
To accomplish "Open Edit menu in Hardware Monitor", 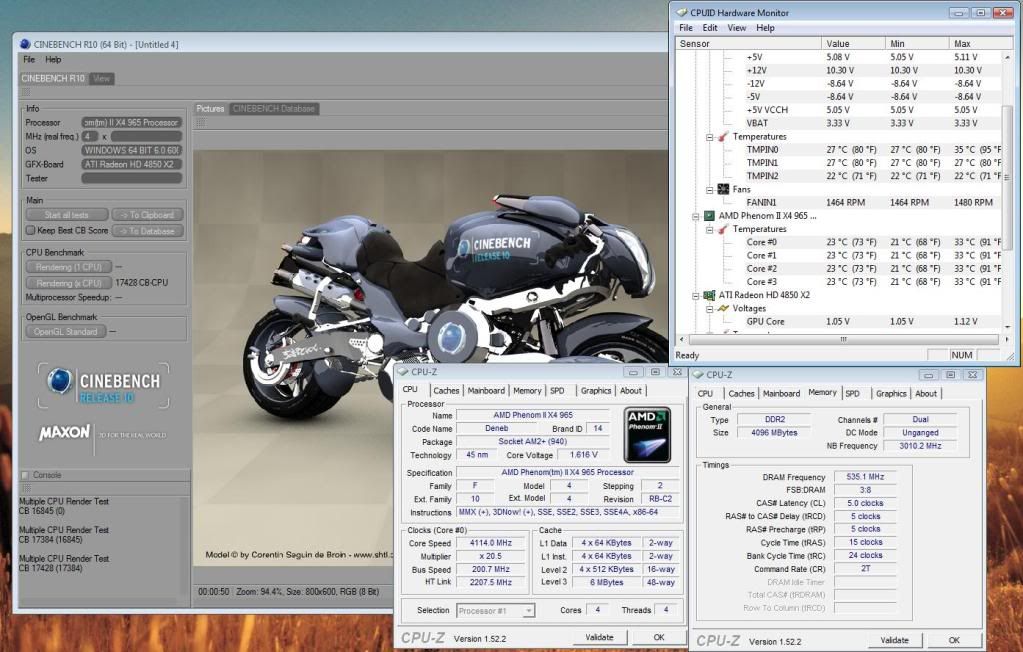I will coord(710,28).
